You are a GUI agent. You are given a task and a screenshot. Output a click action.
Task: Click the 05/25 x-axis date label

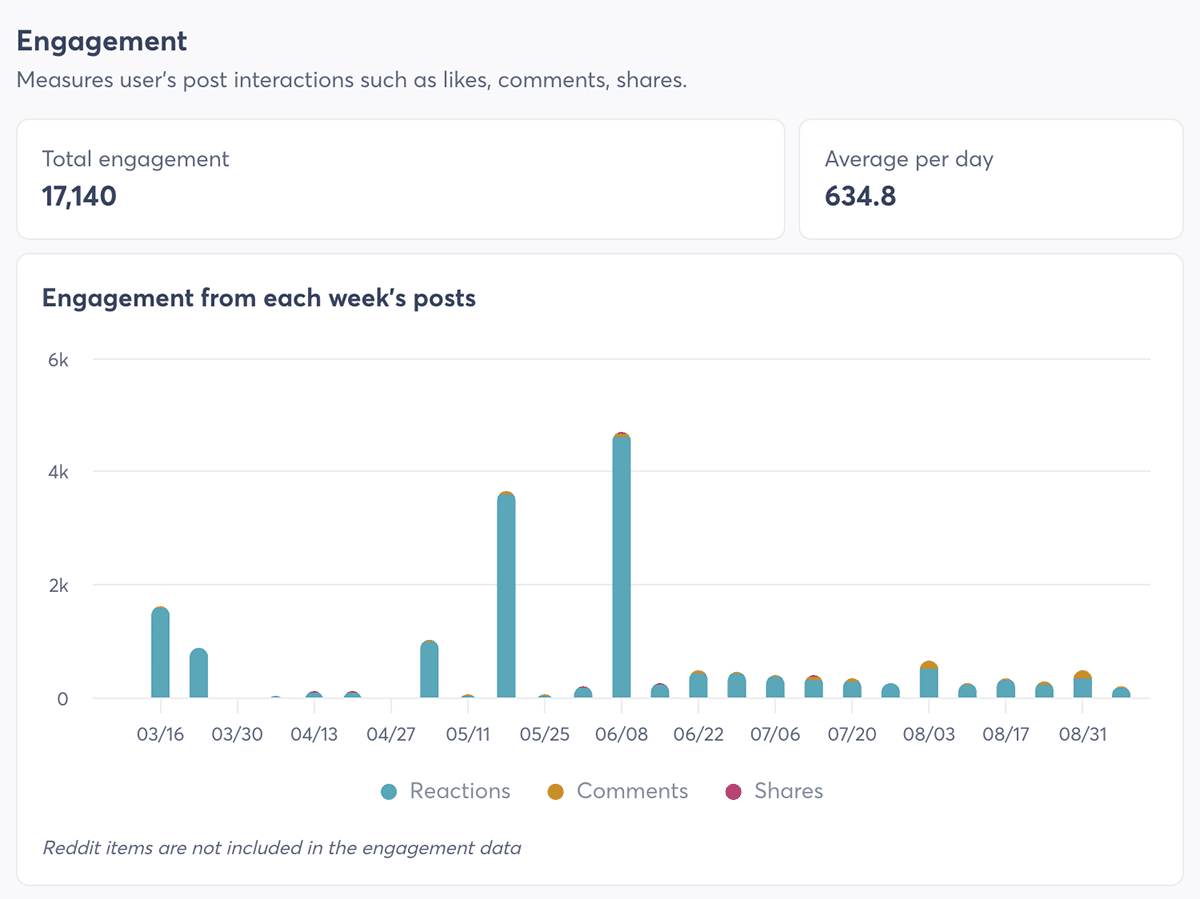pos(545,734)
